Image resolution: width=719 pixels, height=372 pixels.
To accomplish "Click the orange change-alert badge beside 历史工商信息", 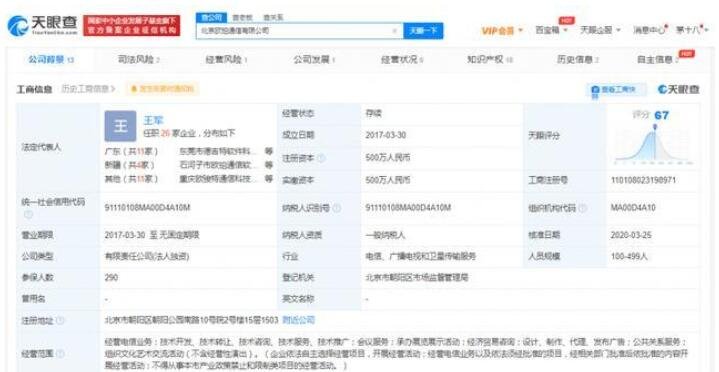I will [162, 89].
